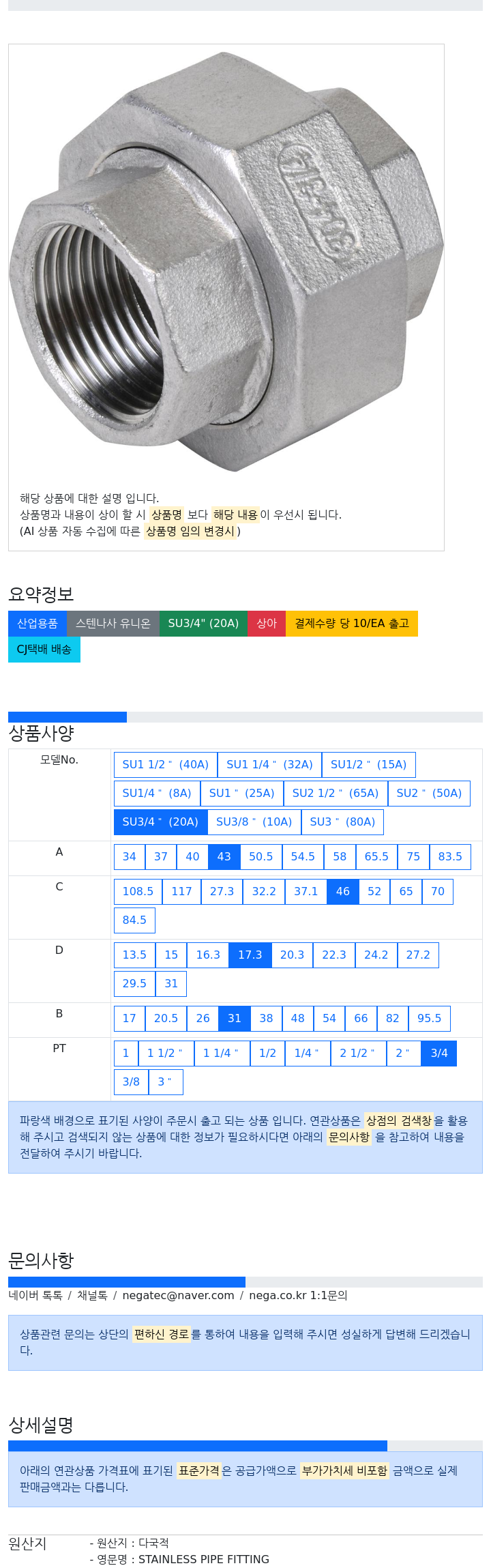Image resolution: width=491 pixels, height=1568 pixels.
Task: Select model SU3" (80A)
Action: coord(342,822)
